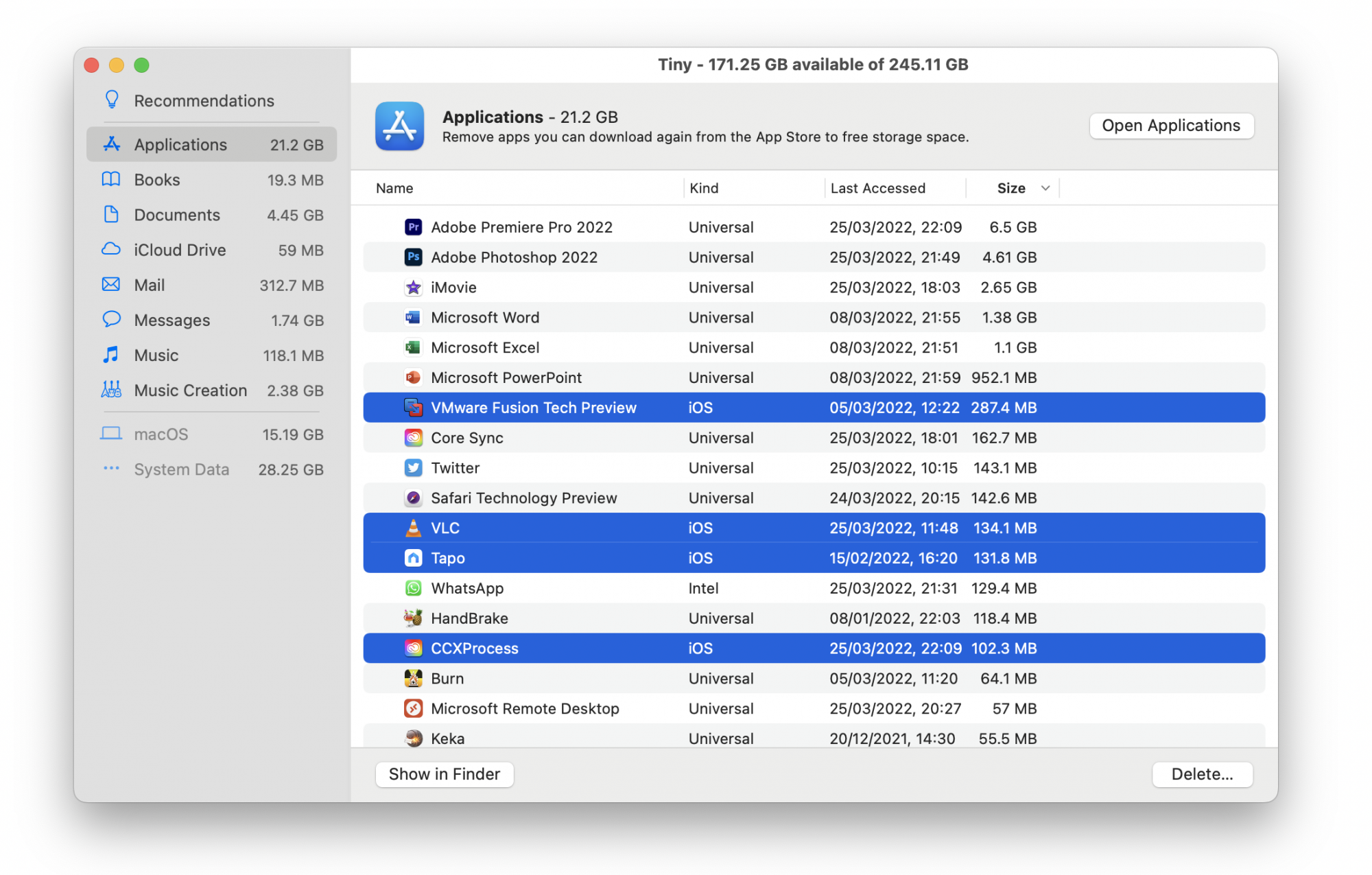The image size is (1372, 875).
Task: Sort by Last Accessed column header
Action: (x=877, y=188)
